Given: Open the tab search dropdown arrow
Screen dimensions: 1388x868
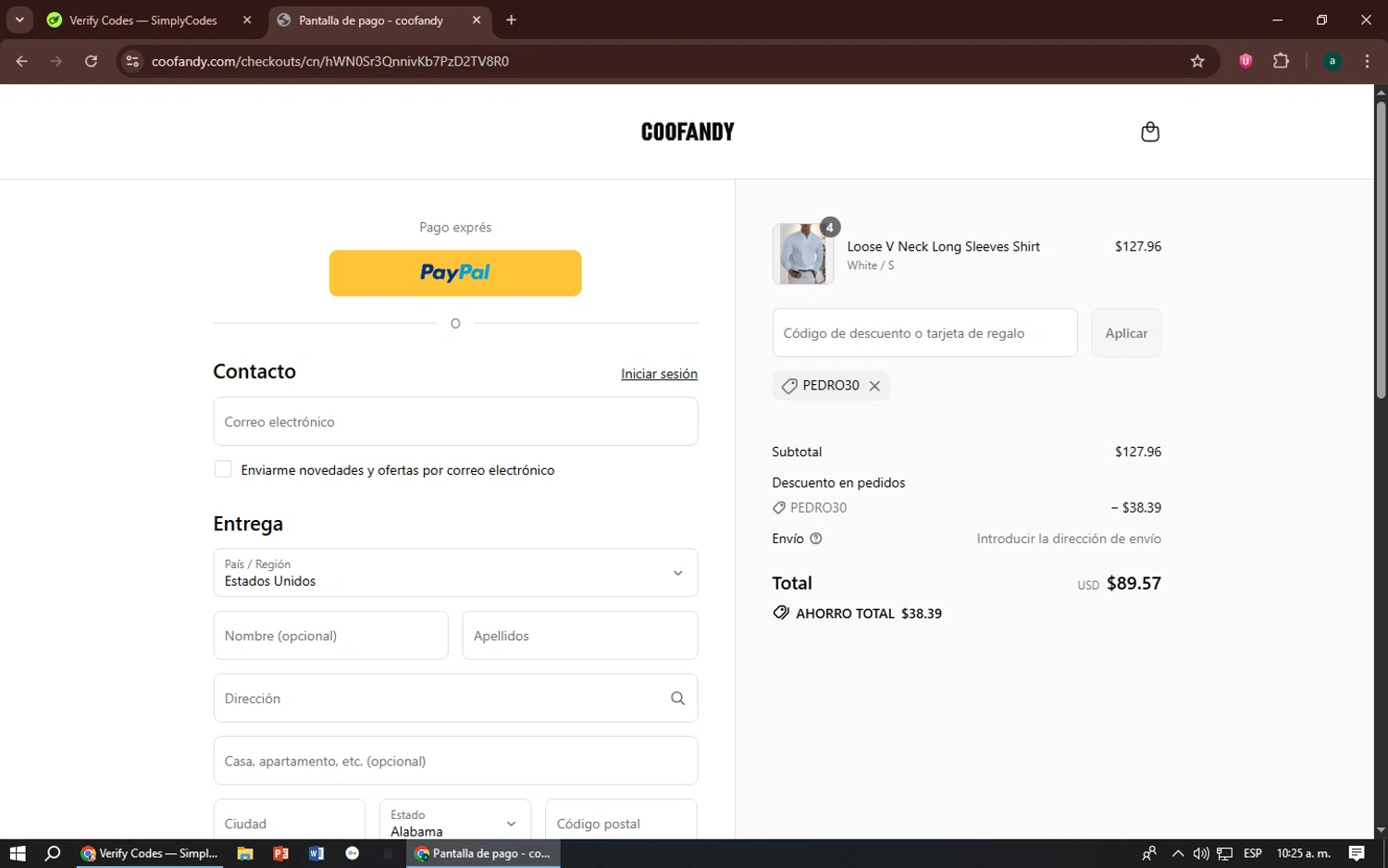Looking at the screenshot, I should (19, 19).
